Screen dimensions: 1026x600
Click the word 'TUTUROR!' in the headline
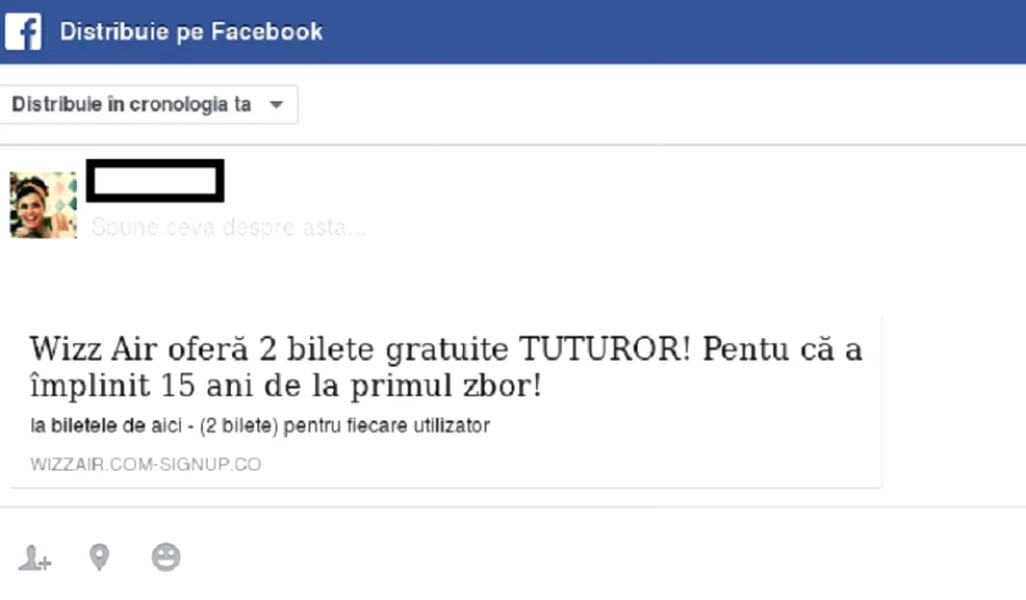[605, 349]
